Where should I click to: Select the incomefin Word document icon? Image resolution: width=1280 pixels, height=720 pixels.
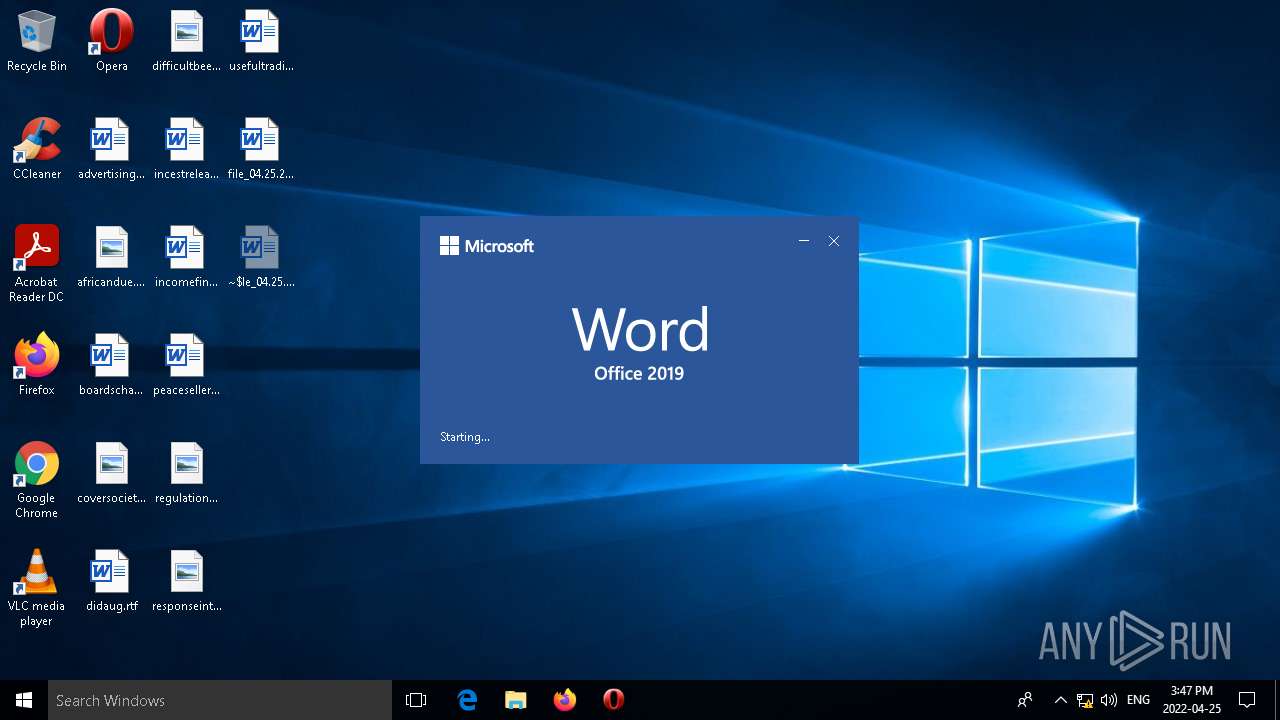pos(186,256)
